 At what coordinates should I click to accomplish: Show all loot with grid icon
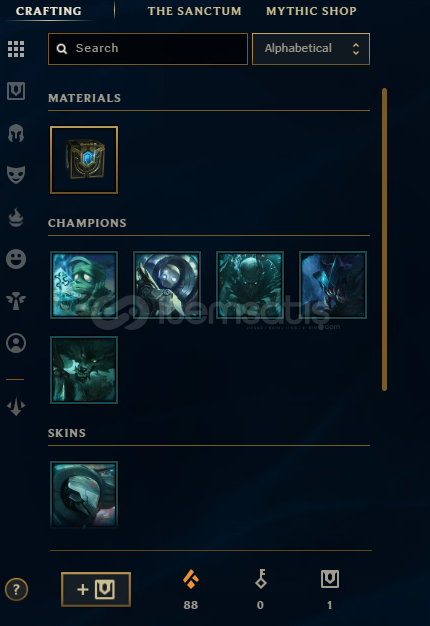pos(16,49)
